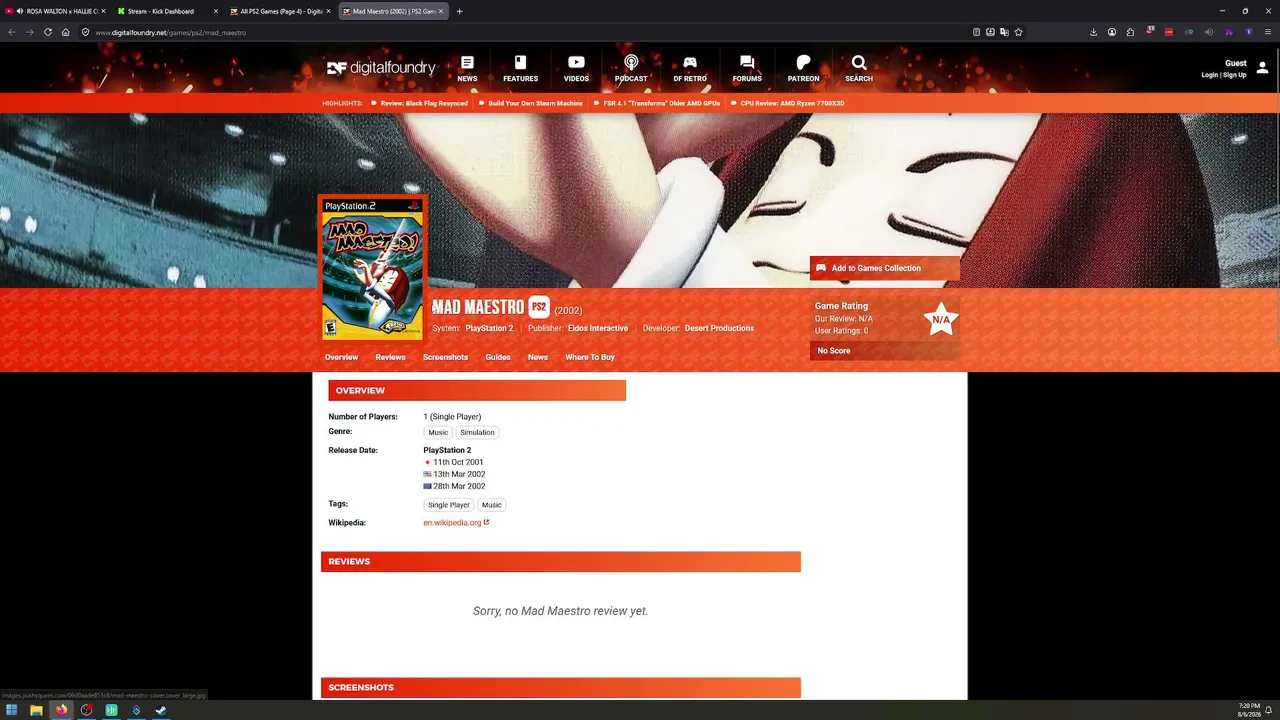Click the Add to Games Collection button
Image resolution: width=1280 pixels, height=720 pixels.
tap(885, 268)
